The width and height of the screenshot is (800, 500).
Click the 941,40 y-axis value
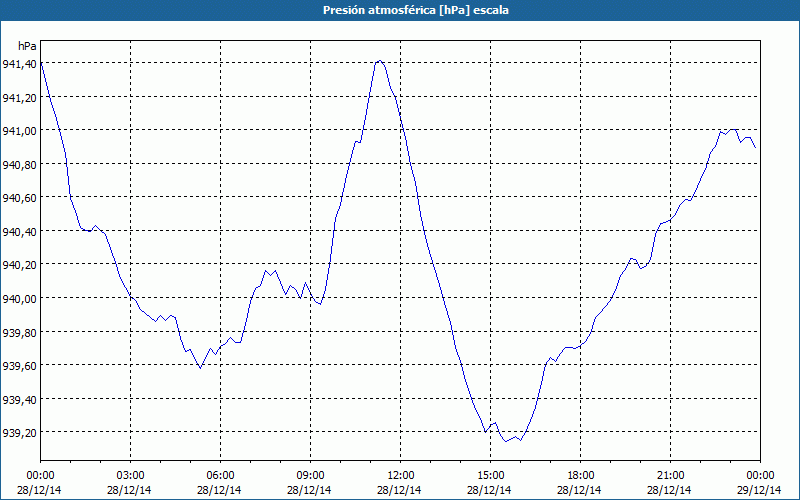tap(19, 64)
